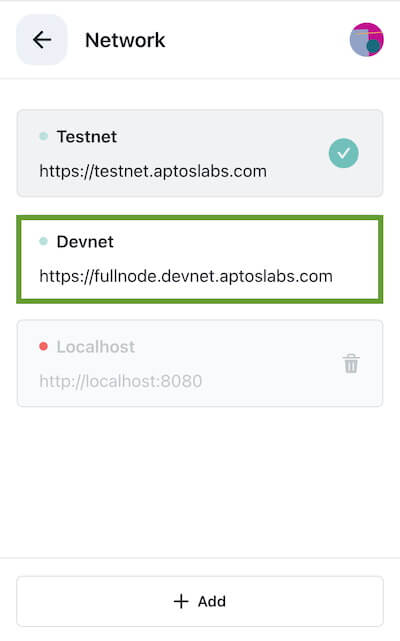Select the Testnet network name

tap(87, 137)
